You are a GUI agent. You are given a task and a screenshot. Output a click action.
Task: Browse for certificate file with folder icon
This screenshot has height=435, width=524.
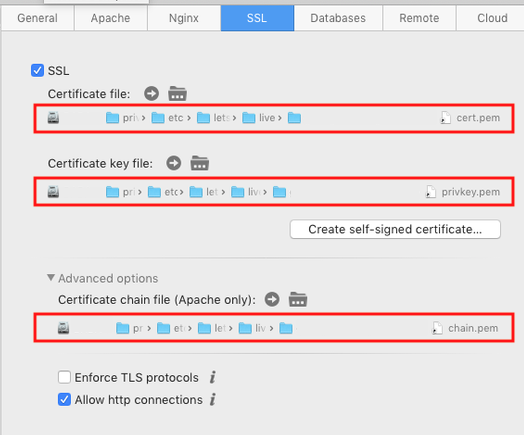point(177,94)
